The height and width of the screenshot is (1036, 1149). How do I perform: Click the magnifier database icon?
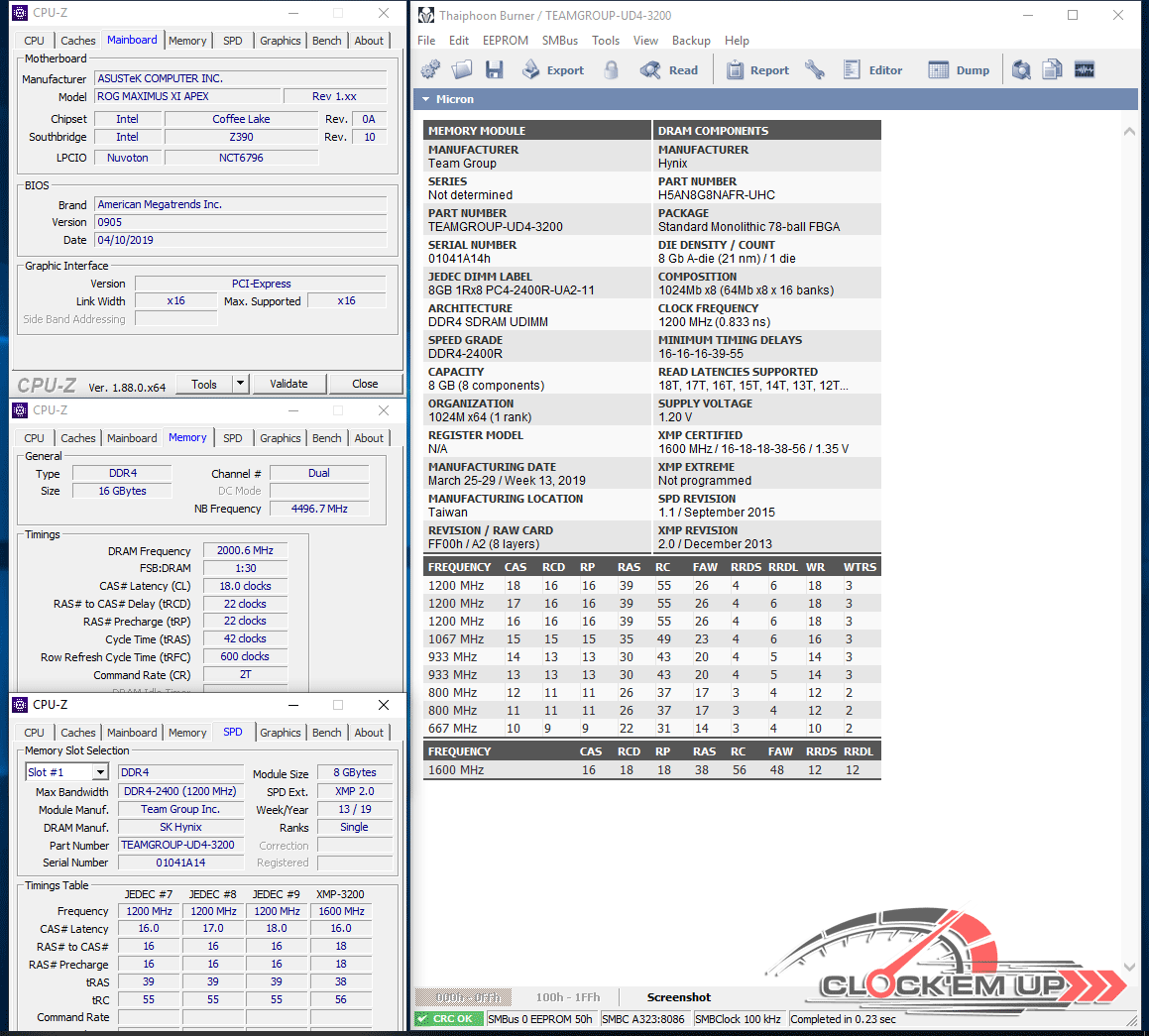tap(1021, 69)
